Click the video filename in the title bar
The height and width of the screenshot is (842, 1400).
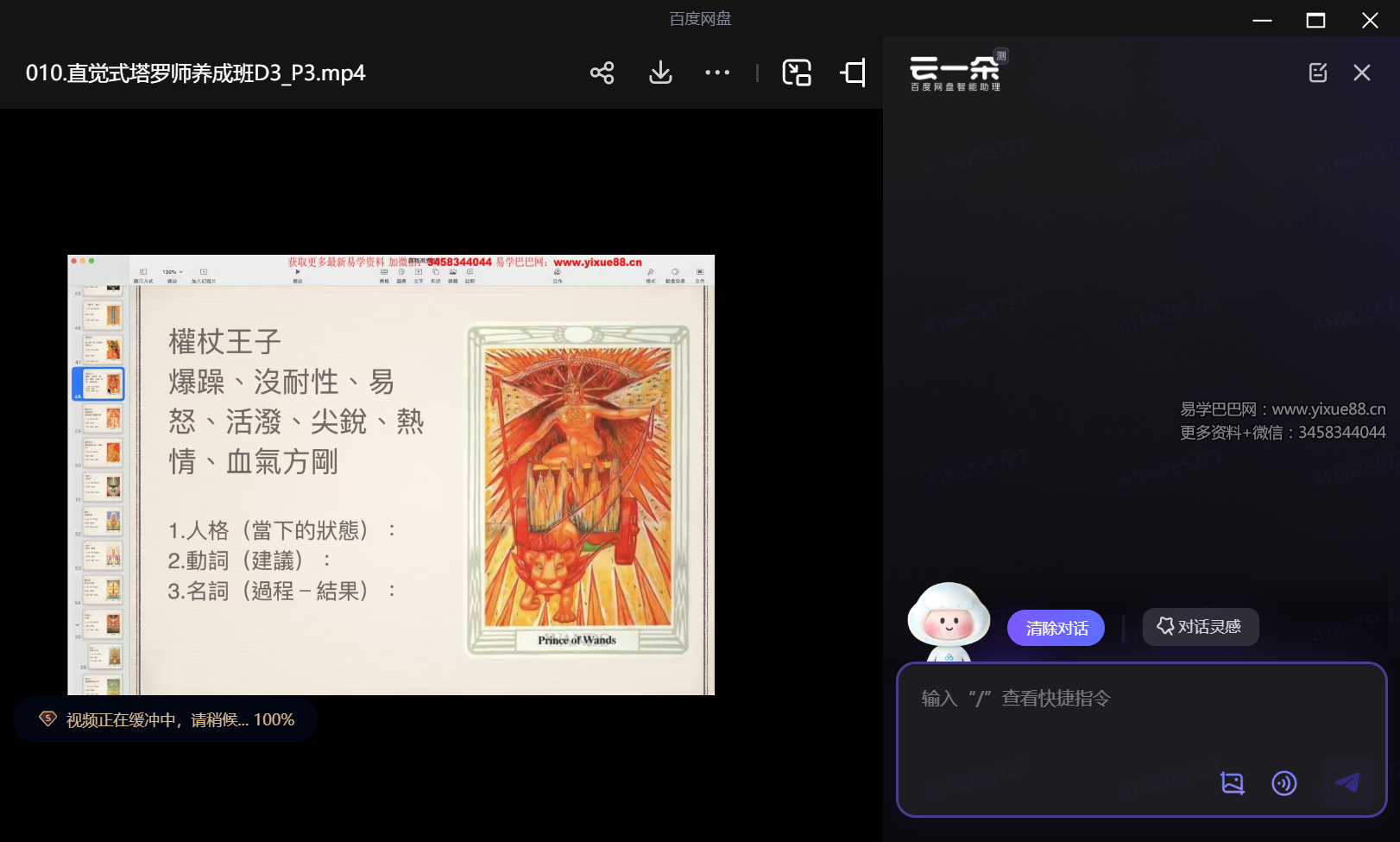coord(194,73)
